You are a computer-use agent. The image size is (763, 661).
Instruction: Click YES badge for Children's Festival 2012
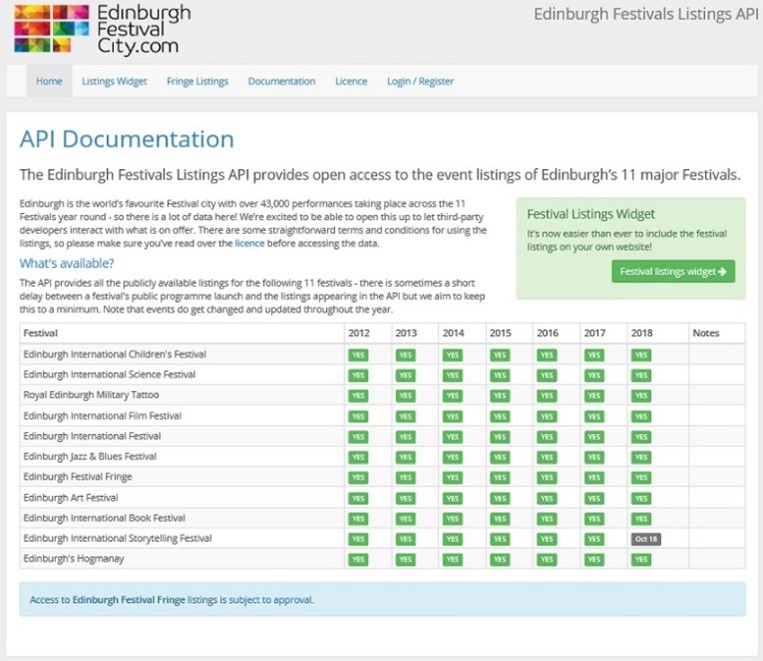pos(358,355)
